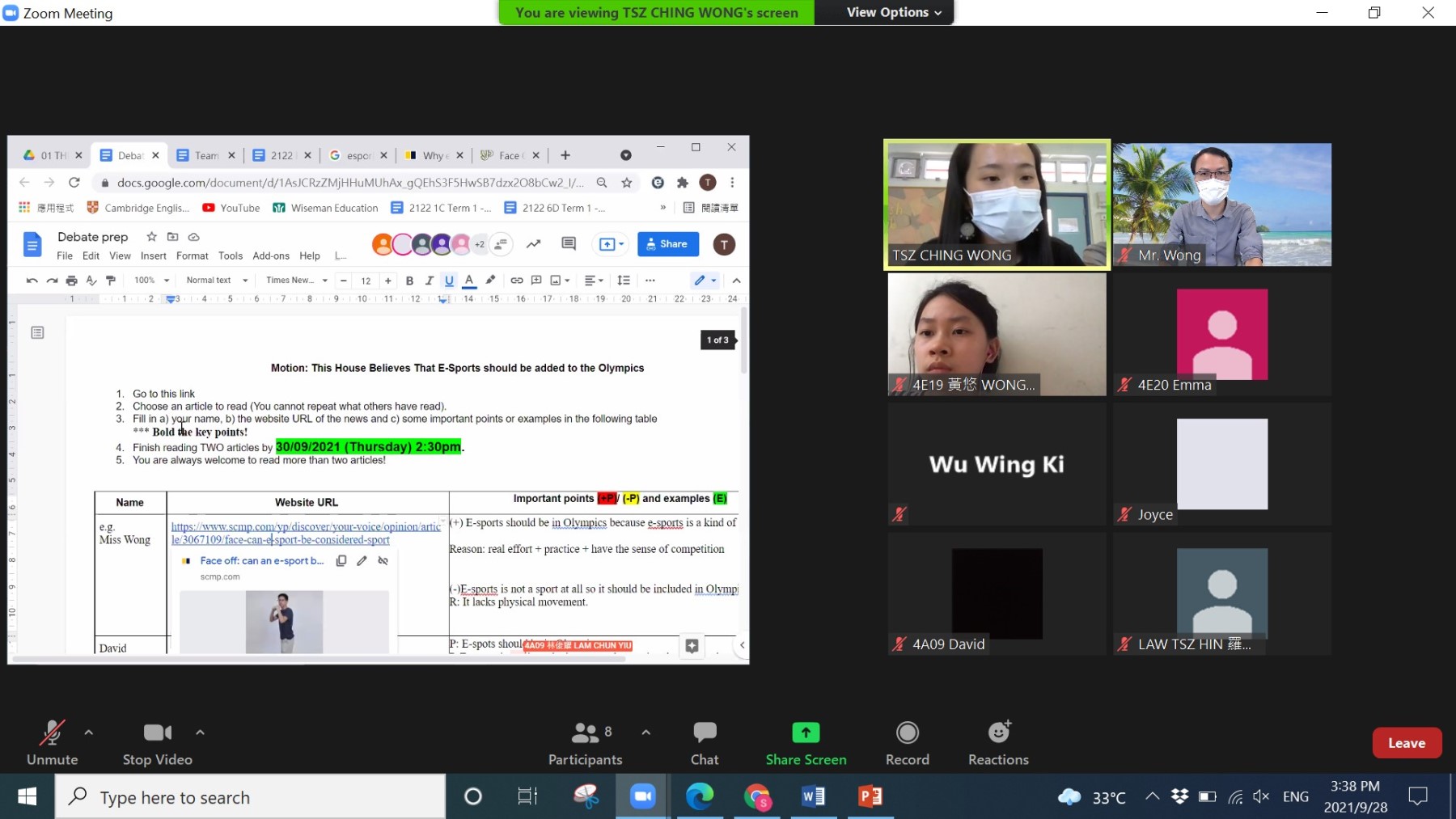Open the Participants panel
The image size is (1456, 819).
[x=586, y=743]
